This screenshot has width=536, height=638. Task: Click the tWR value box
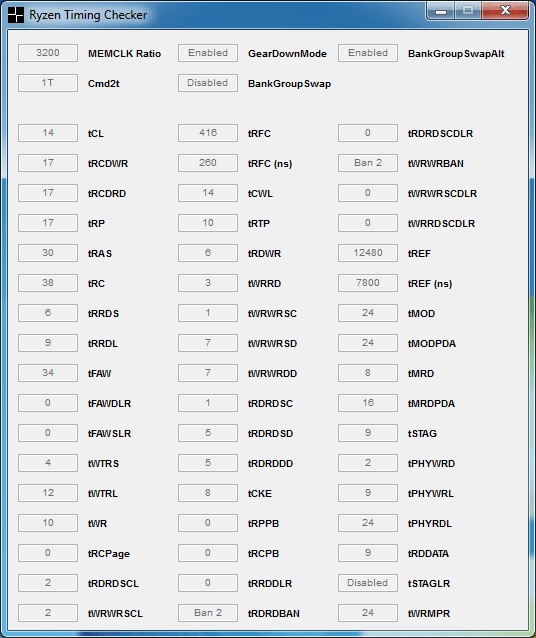tap(48, 523)
